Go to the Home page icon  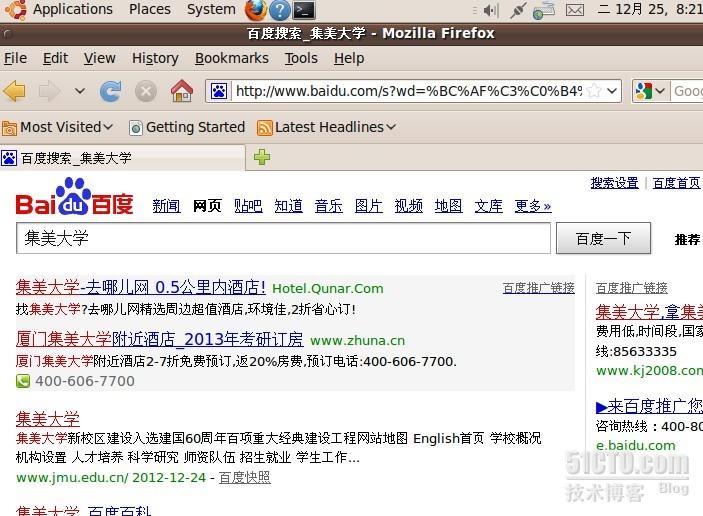[x=182, y=91]
